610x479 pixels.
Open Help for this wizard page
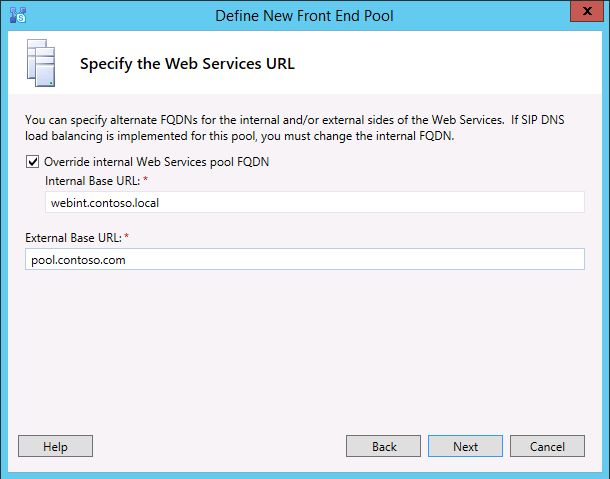(55, 446)
